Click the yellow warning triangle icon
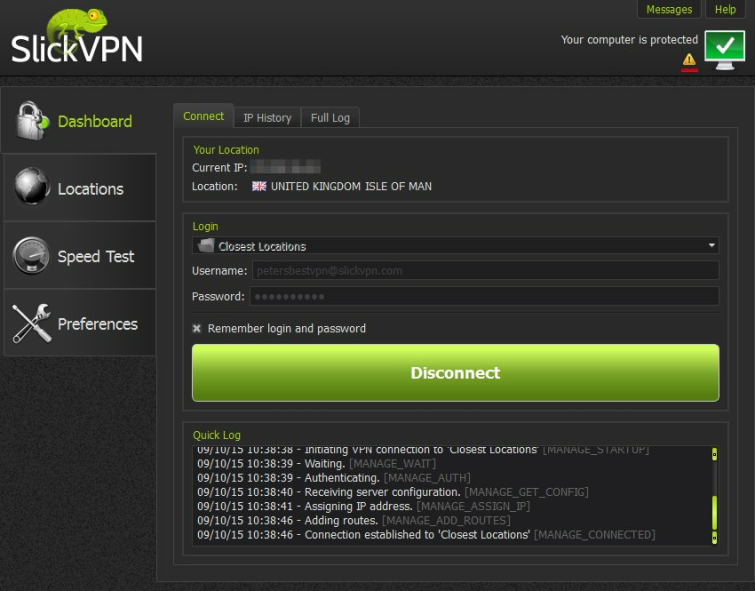 pyautogui.click(x=689, y=60)
